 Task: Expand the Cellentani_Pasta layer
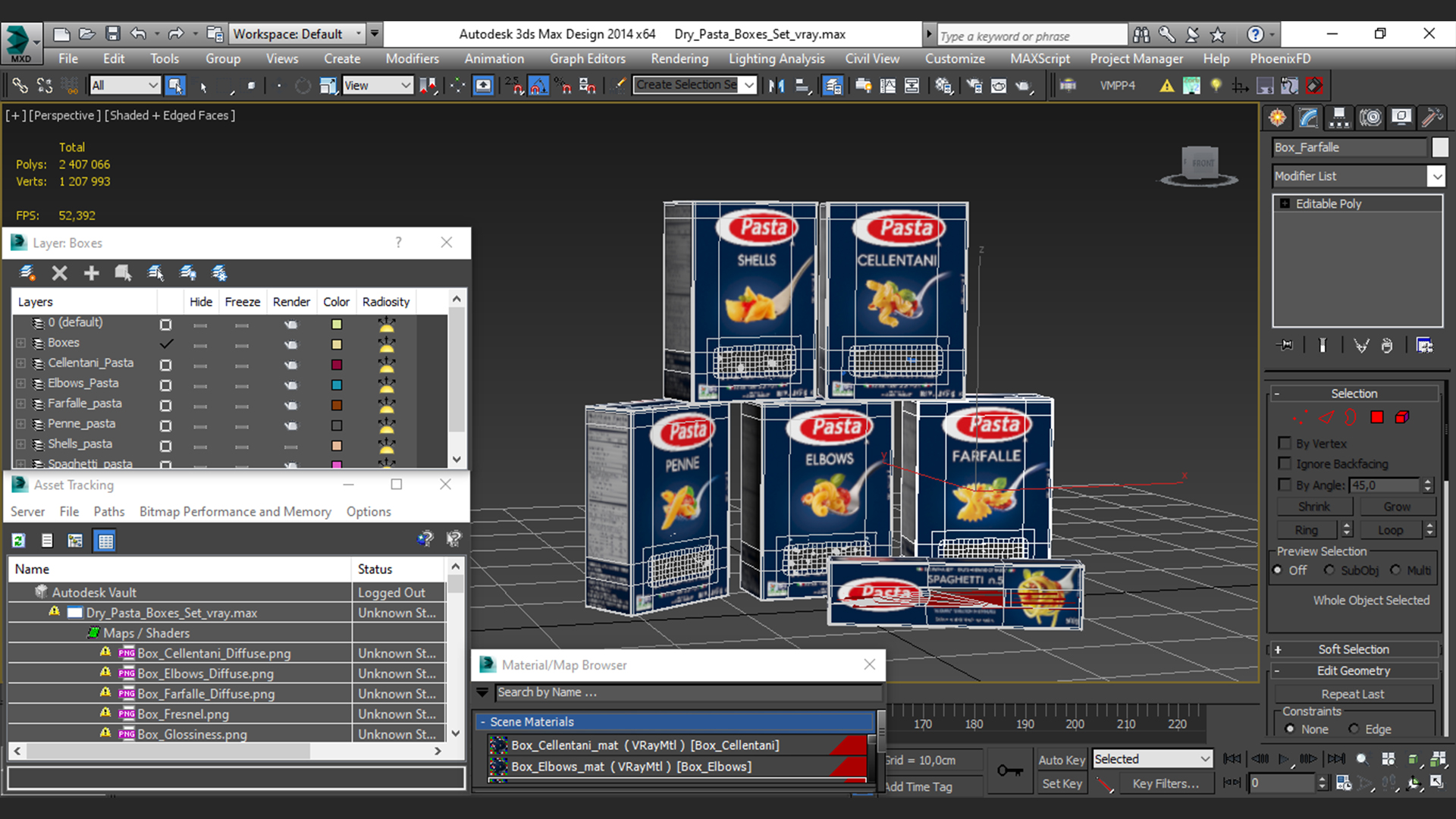click(20, 363)
